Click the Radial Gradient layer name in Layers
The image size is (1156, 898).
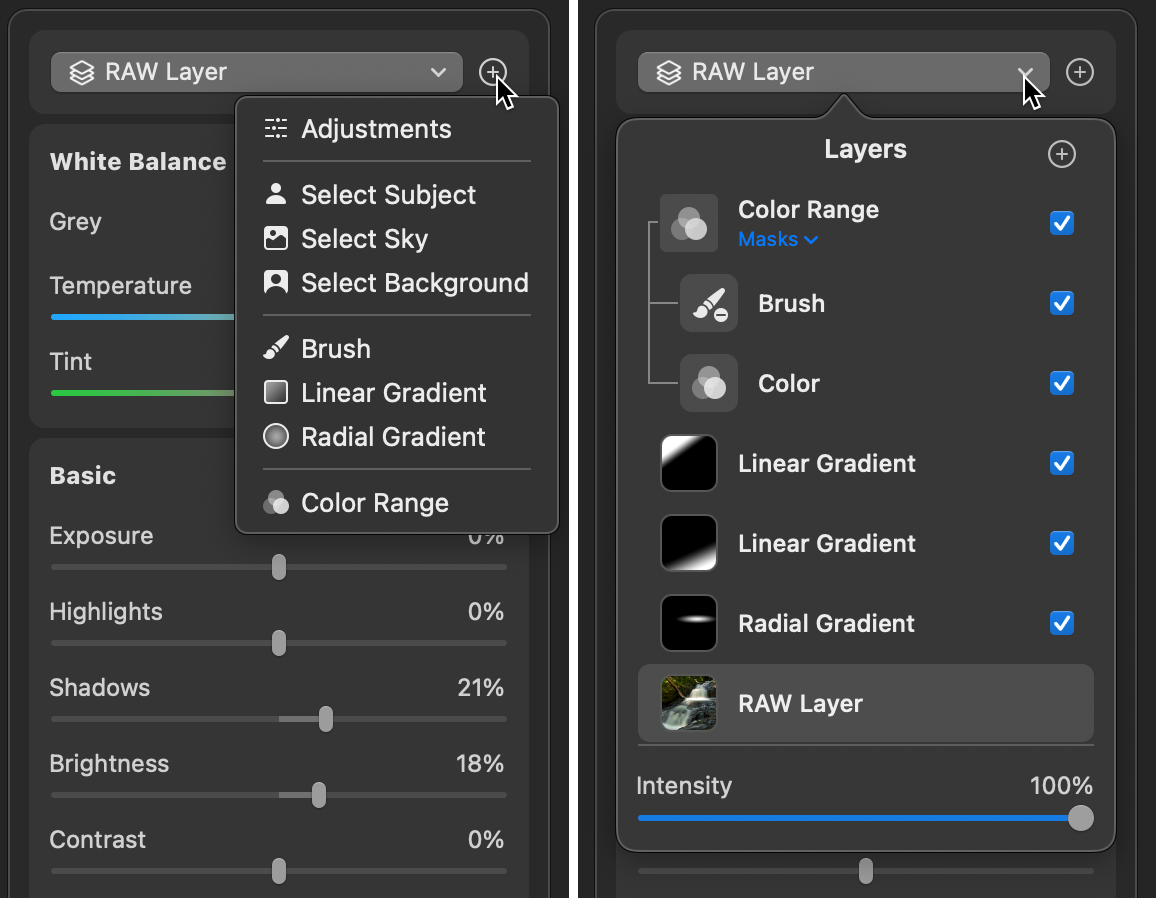point(826,623)
